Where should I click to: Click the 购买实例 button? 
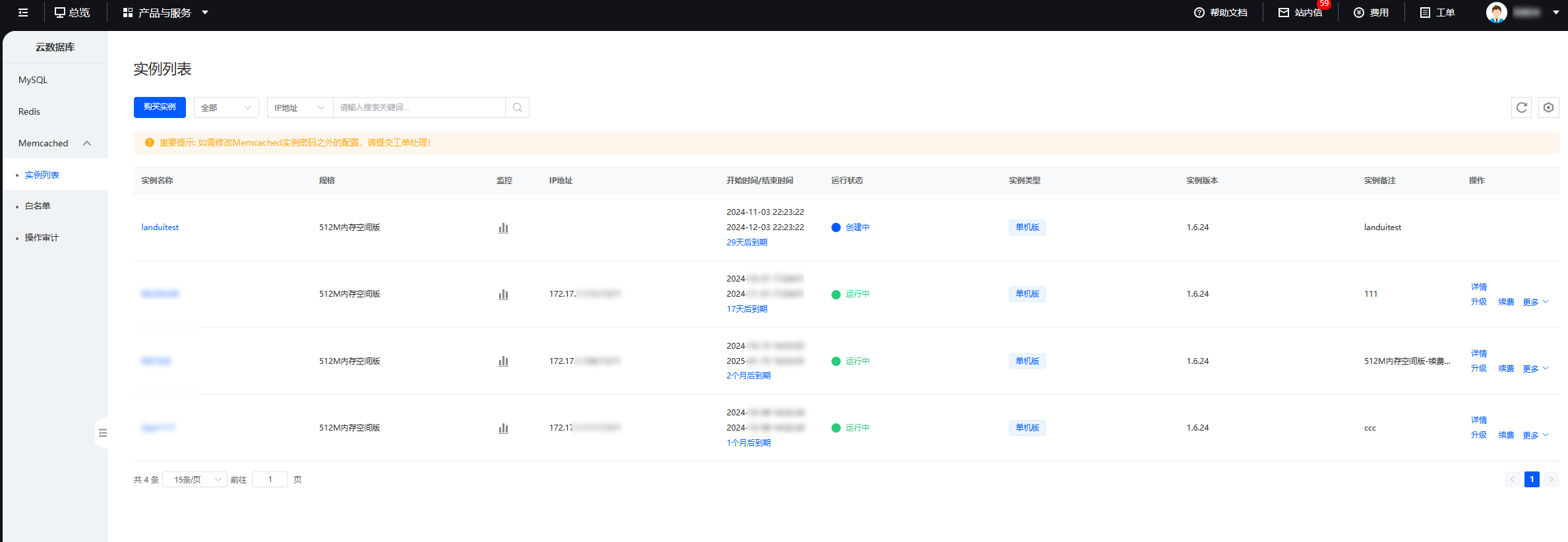coord(160,107)
